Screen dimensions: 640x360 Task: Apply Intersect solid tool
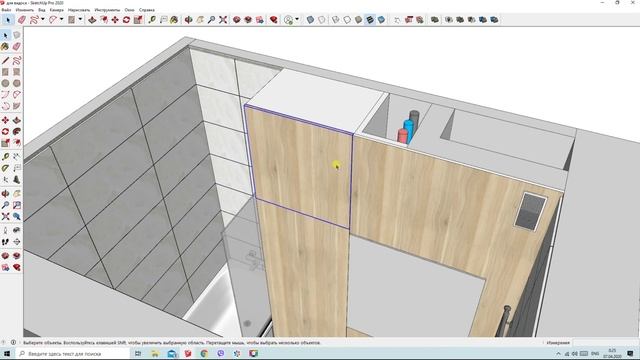[449, 20]
